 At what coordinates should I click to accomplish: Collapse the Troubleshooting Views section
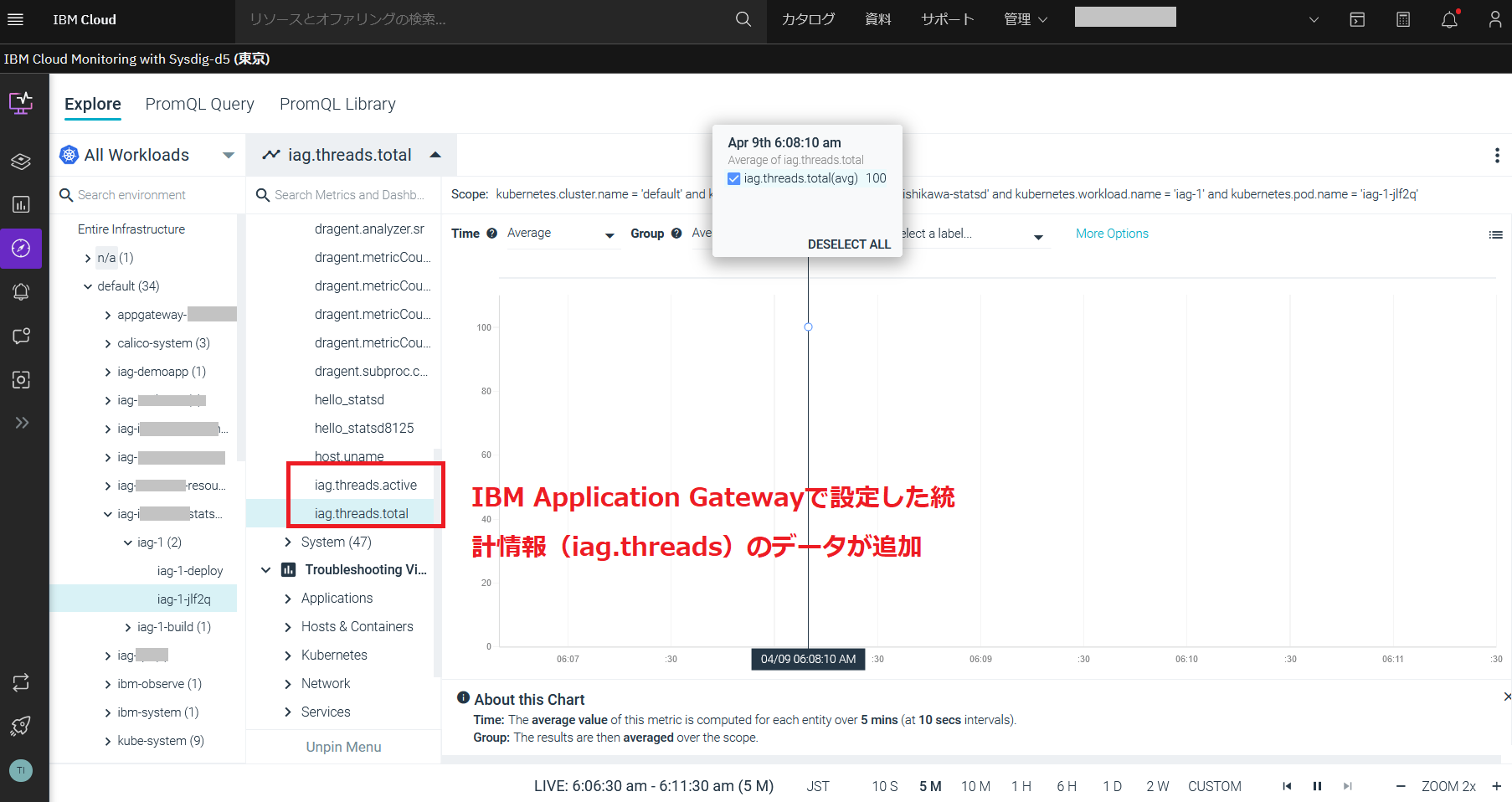[266, 570]
